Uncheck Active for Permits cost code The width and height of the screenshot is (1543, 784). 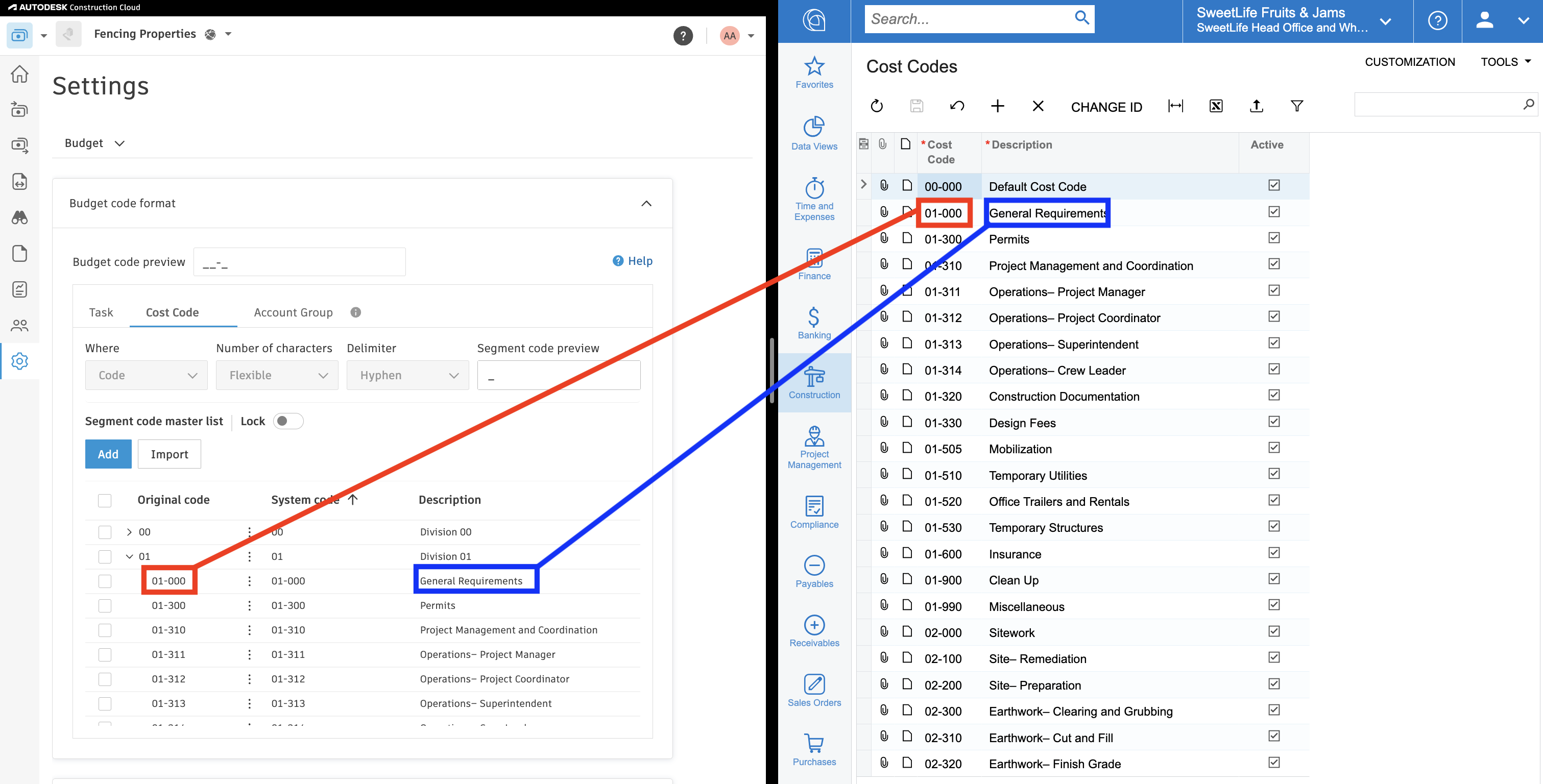click(1273, 238)
